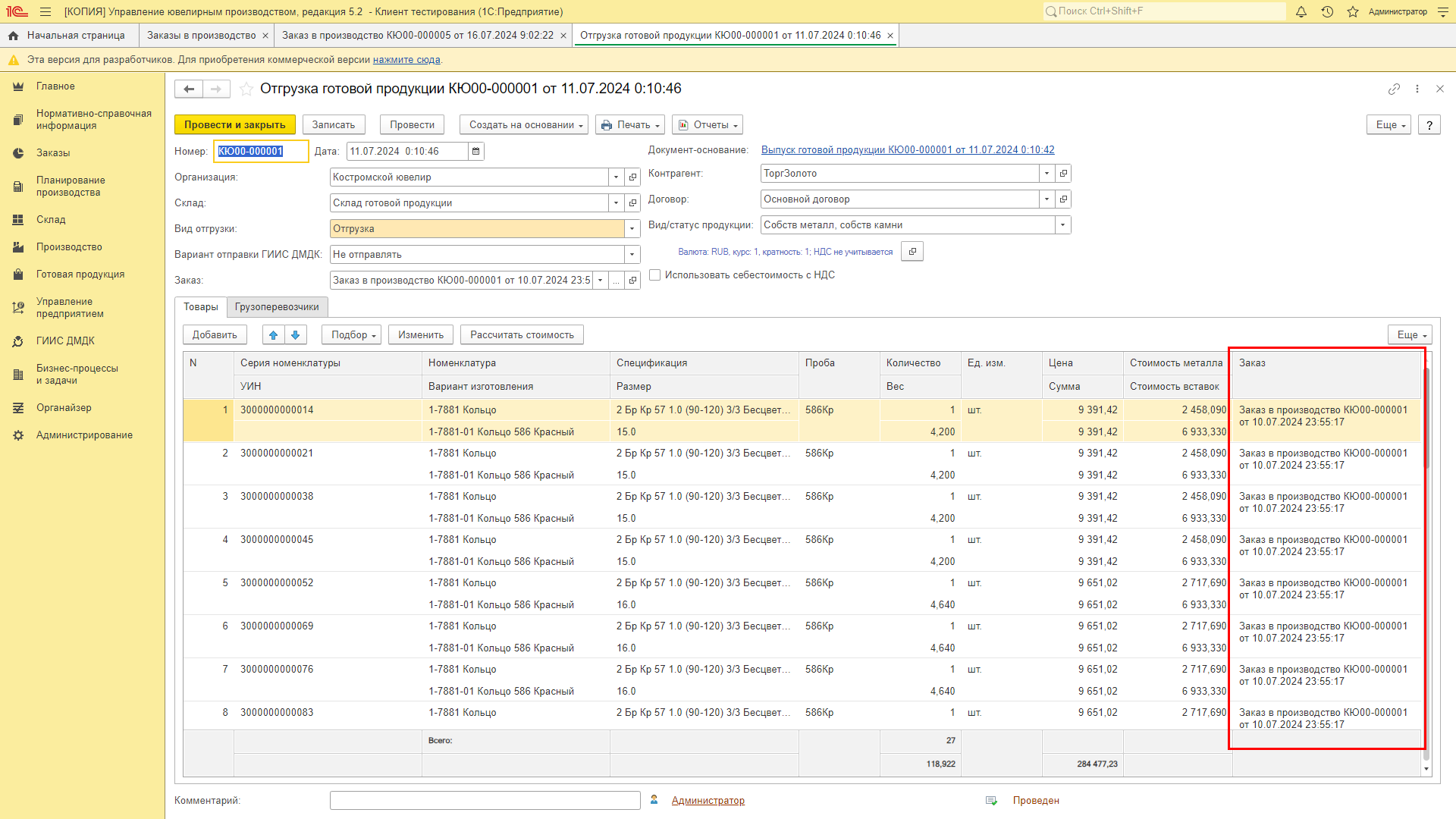
Task: Switch to Начальная страница tab
Action: tap(69, 36)
